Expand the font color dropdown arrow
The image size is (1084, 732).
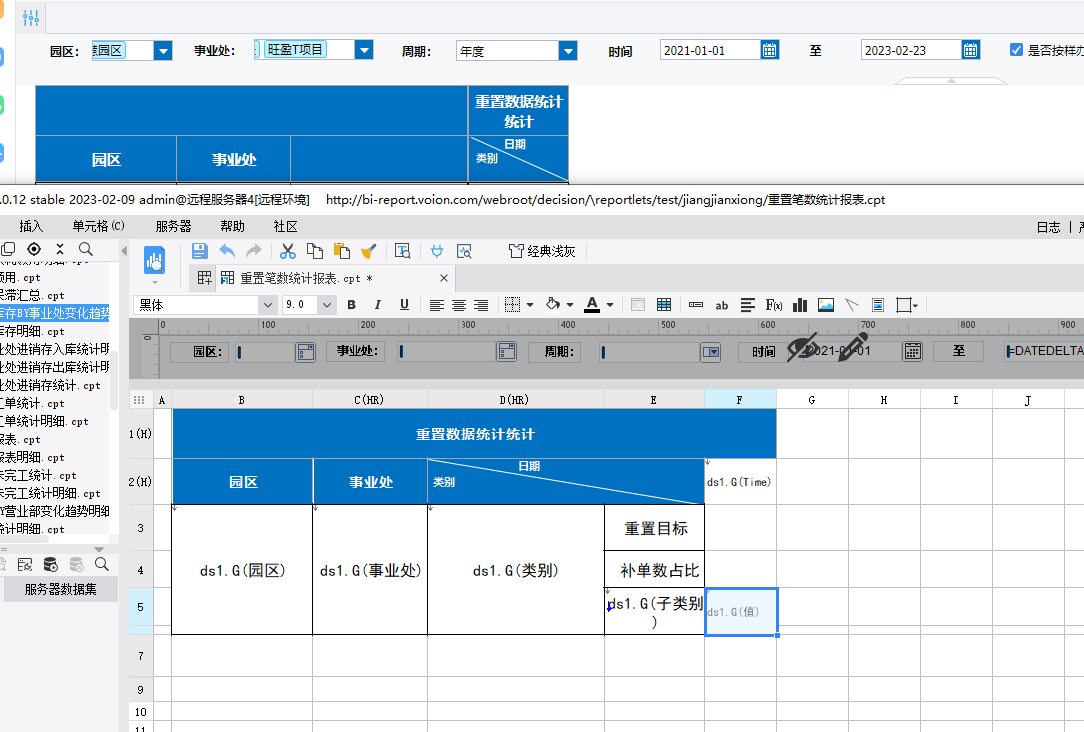click(610, 305)
